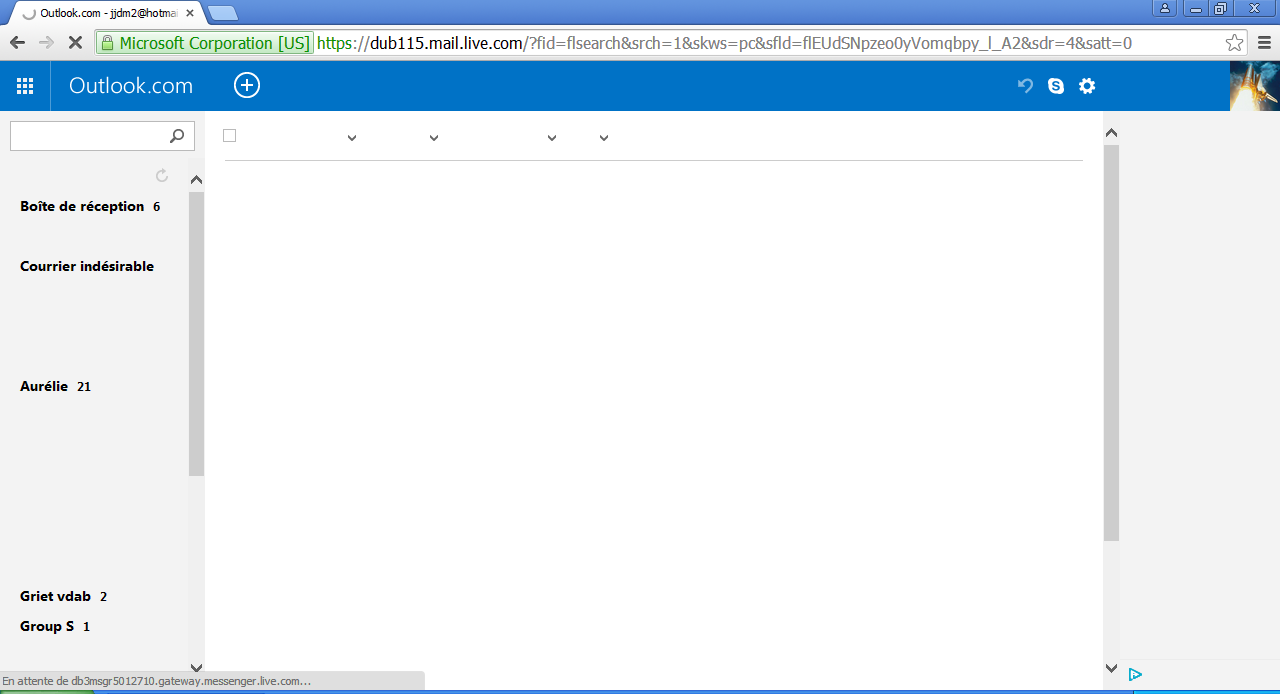Image resolution: width=1280 pixels, height=694 pixels.
Task: Open the second toolbar dropdown chevron
Action: click(x=434, y=138)
